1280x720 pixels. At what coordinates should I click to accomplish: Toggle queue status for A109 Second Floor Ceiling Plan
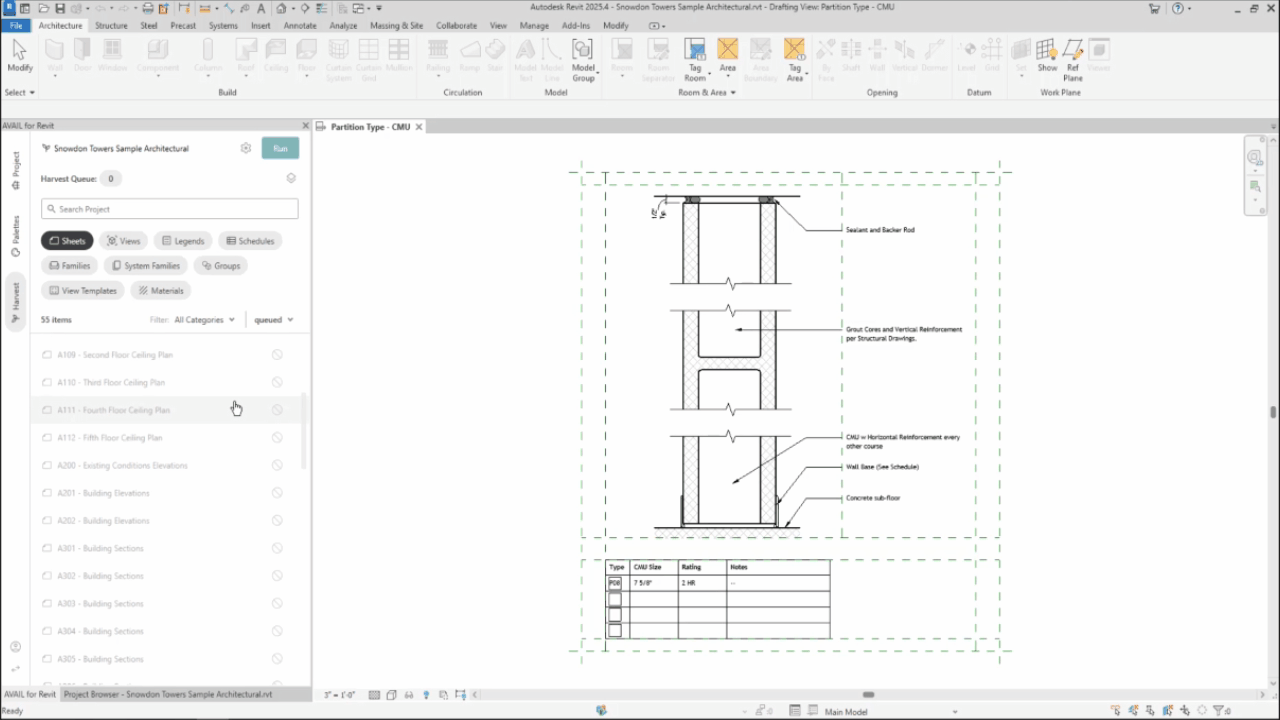(x=277, y=354)
